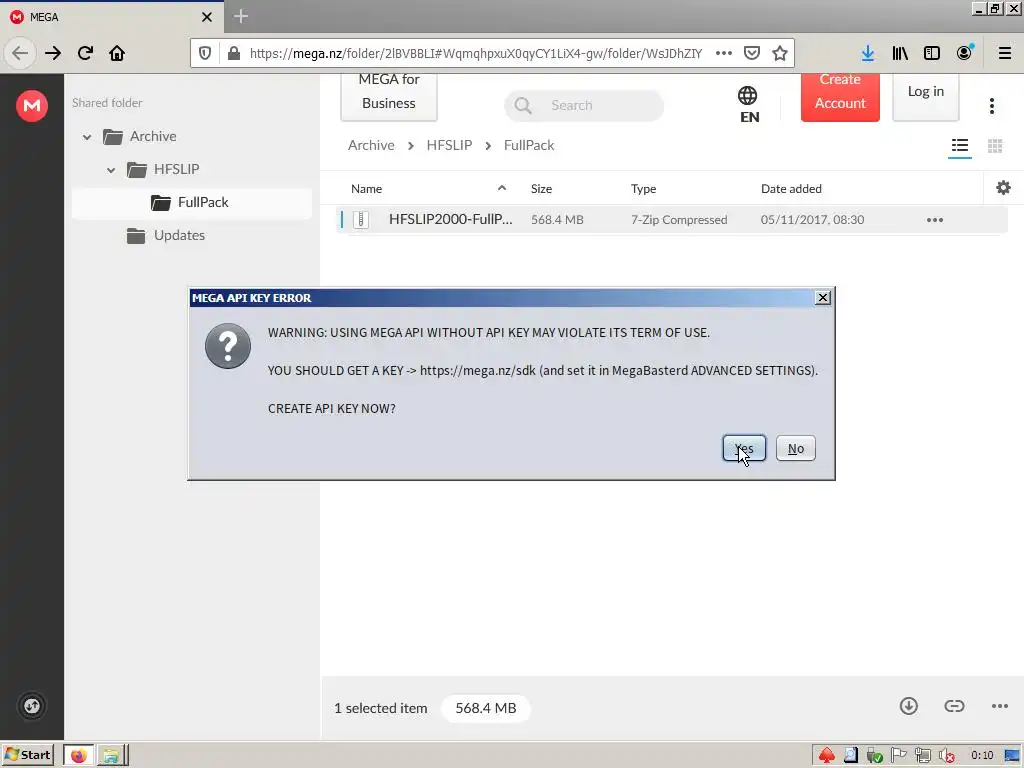Click taskbar clock showing 0:10
The width and height of the screenshot is (1024, 768).
click(982, 756)
